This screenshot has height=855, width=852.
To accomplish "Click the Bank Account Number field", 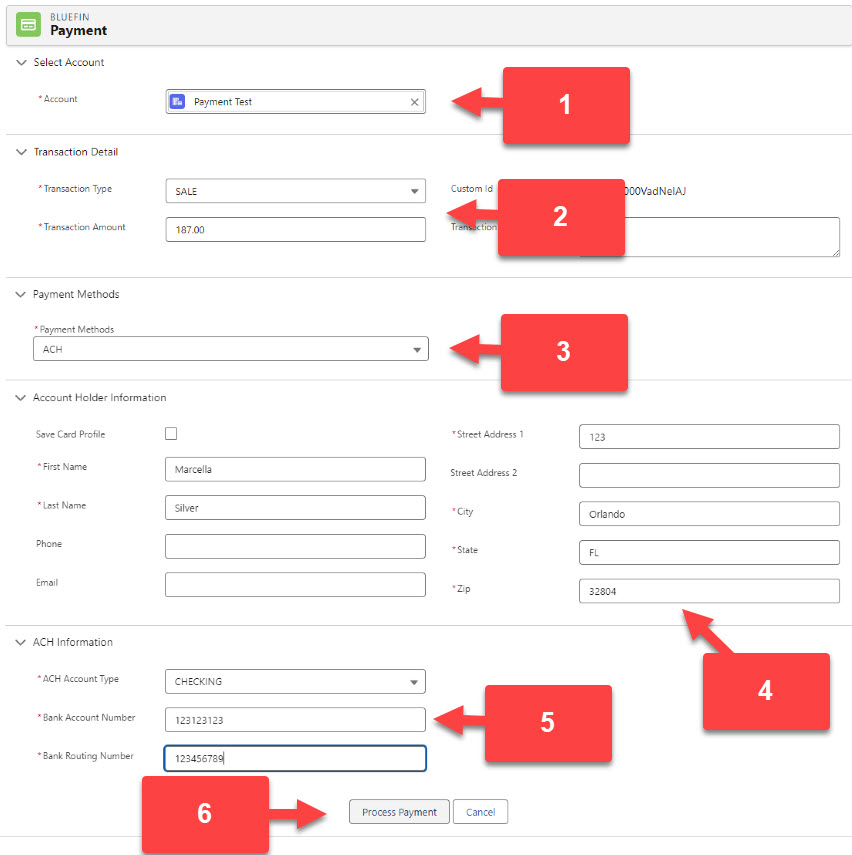I will point(295,720).
